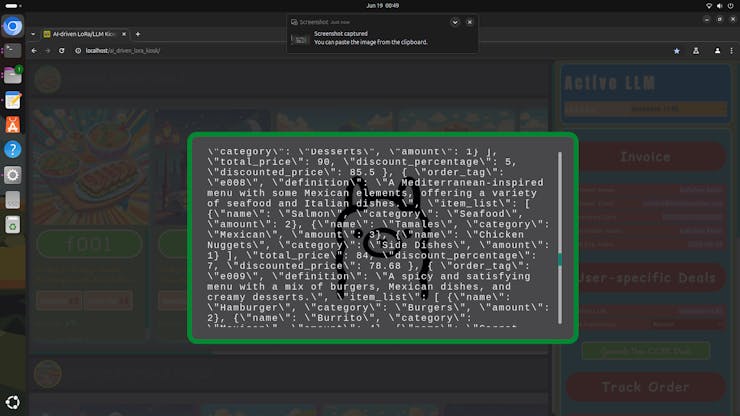The image size is (740, 416).
Task: Launch Text Editor from the dock
Action: click(13, 100)
